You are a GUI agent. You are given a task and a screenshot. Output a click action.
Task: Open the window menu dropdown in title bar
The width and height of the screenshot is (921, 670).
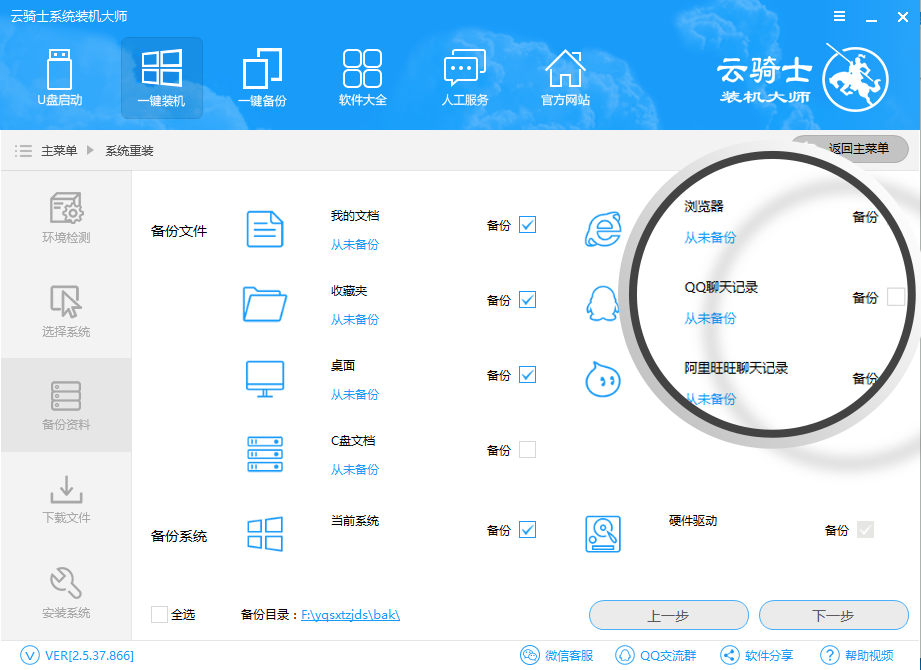[x=836, y=17]
